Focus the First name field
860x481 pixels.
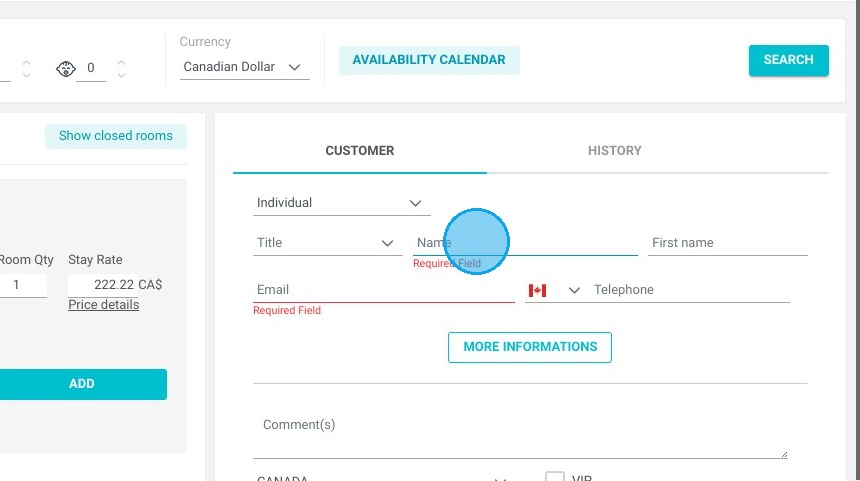click(728, 243)
